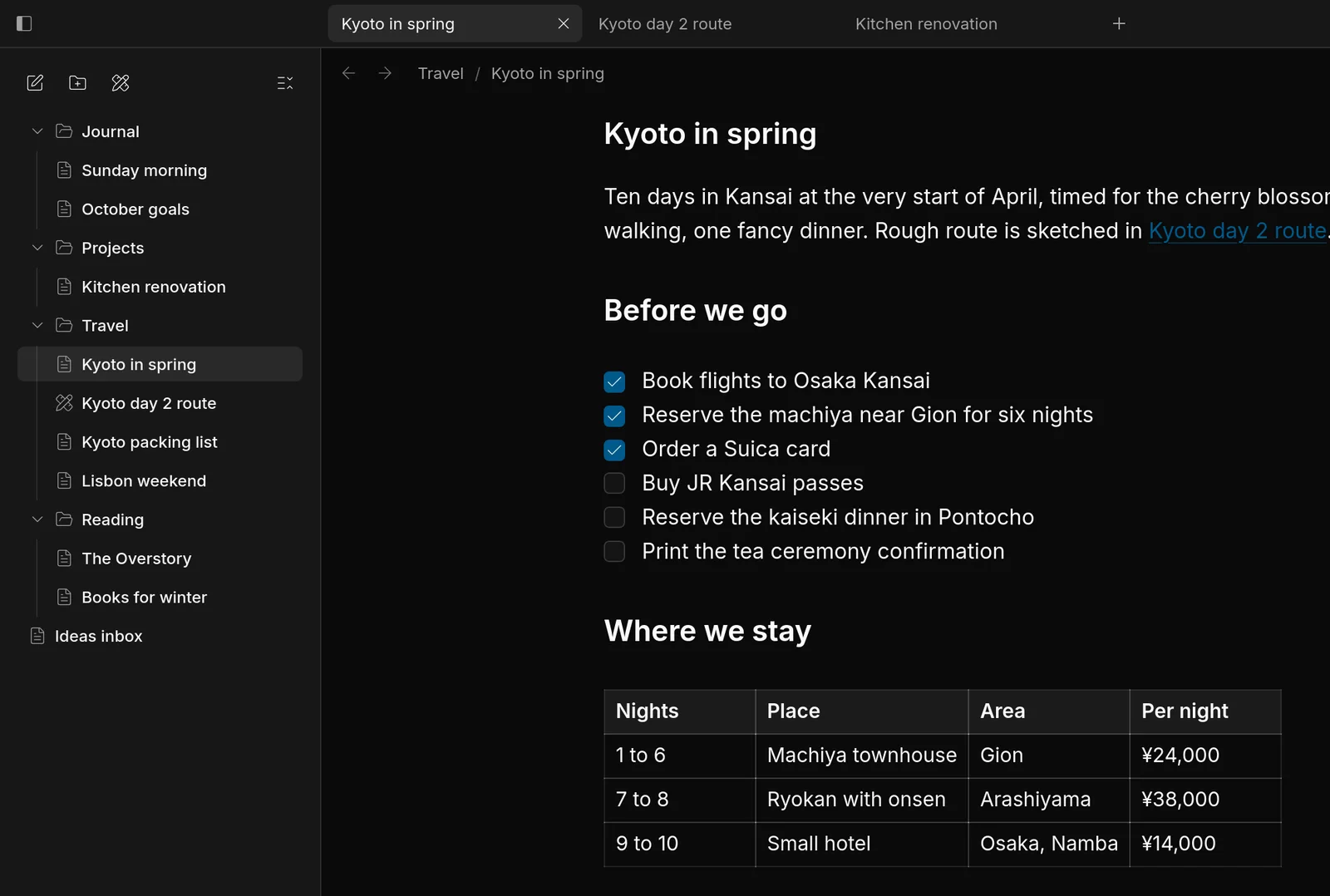1330x896 pixels.
Task: Click the Osaka, Namba table cell
Action: pos(1049,844)
